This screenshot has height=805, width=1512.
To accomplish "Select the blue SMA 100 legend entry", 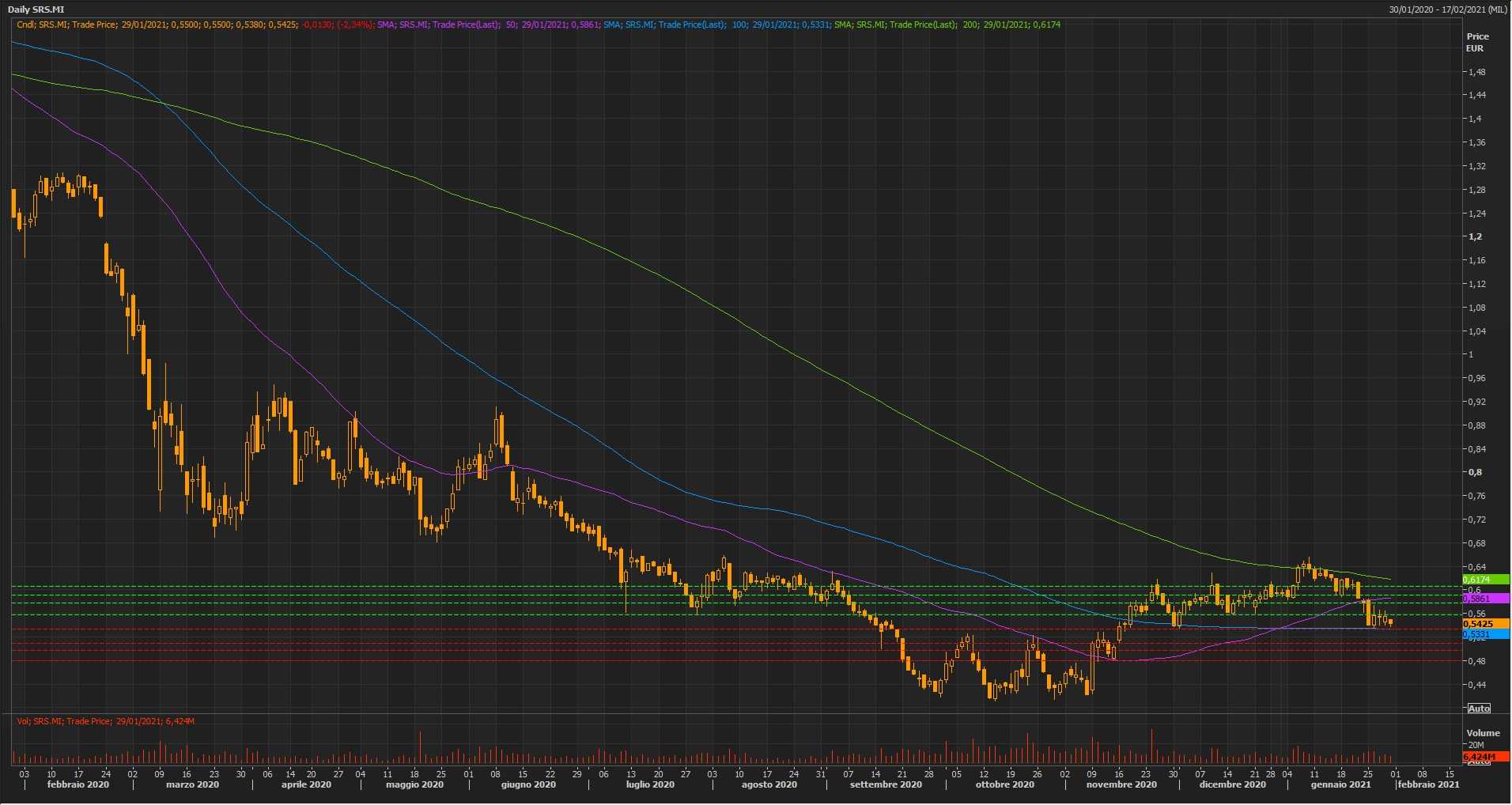I will coord(716,25).
